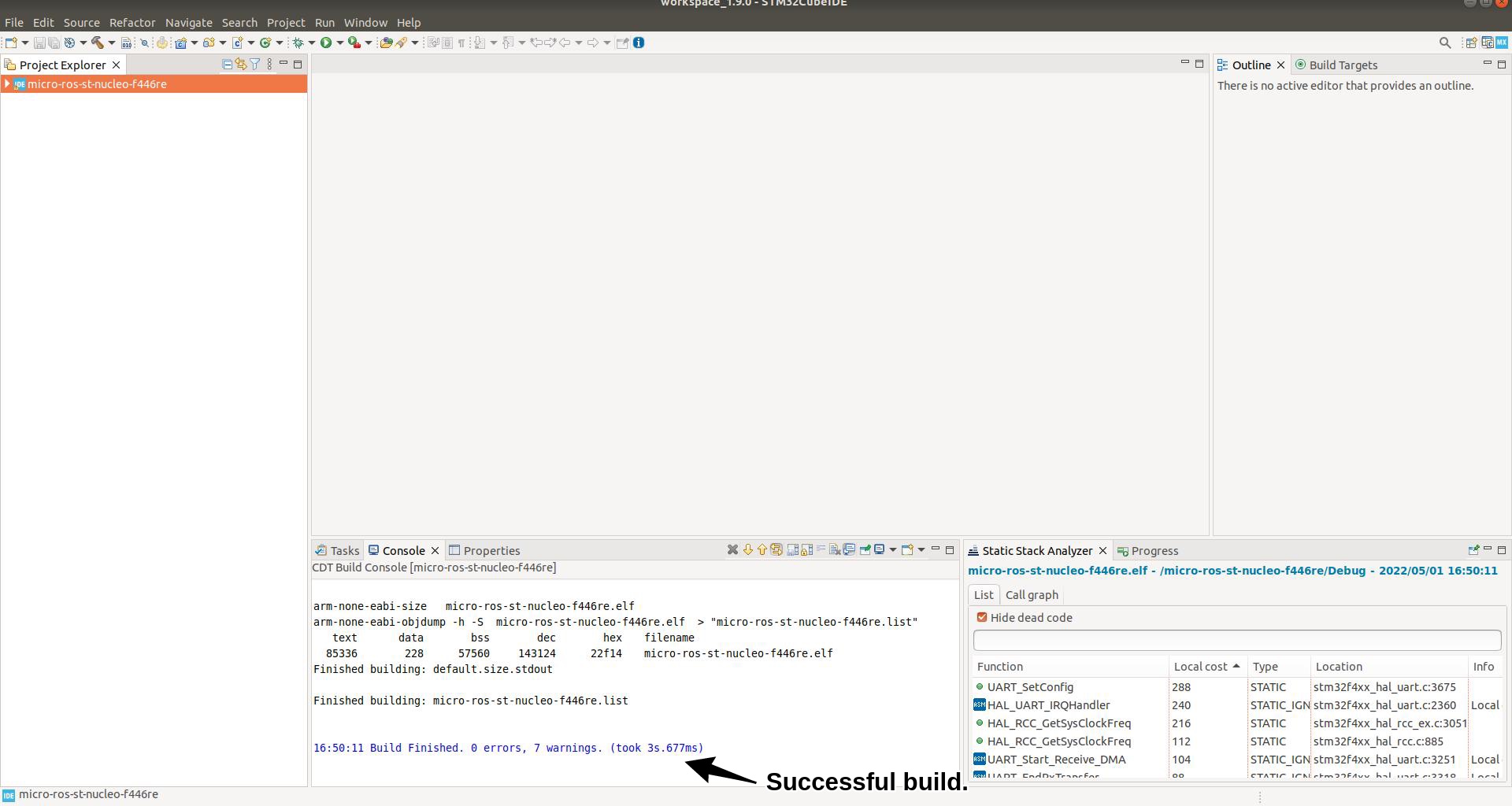
Task: Click the Skip All Breakpoints icon
Action: click(145, 43)
